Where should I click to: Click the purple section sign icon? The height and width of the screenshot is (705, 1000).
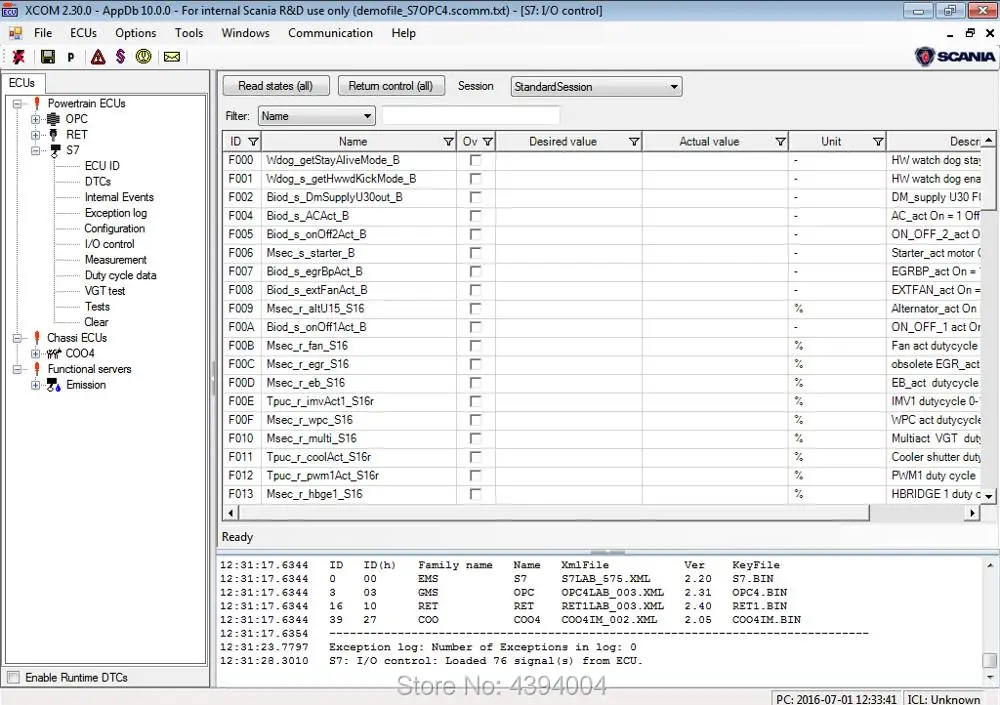pos(120,57)
